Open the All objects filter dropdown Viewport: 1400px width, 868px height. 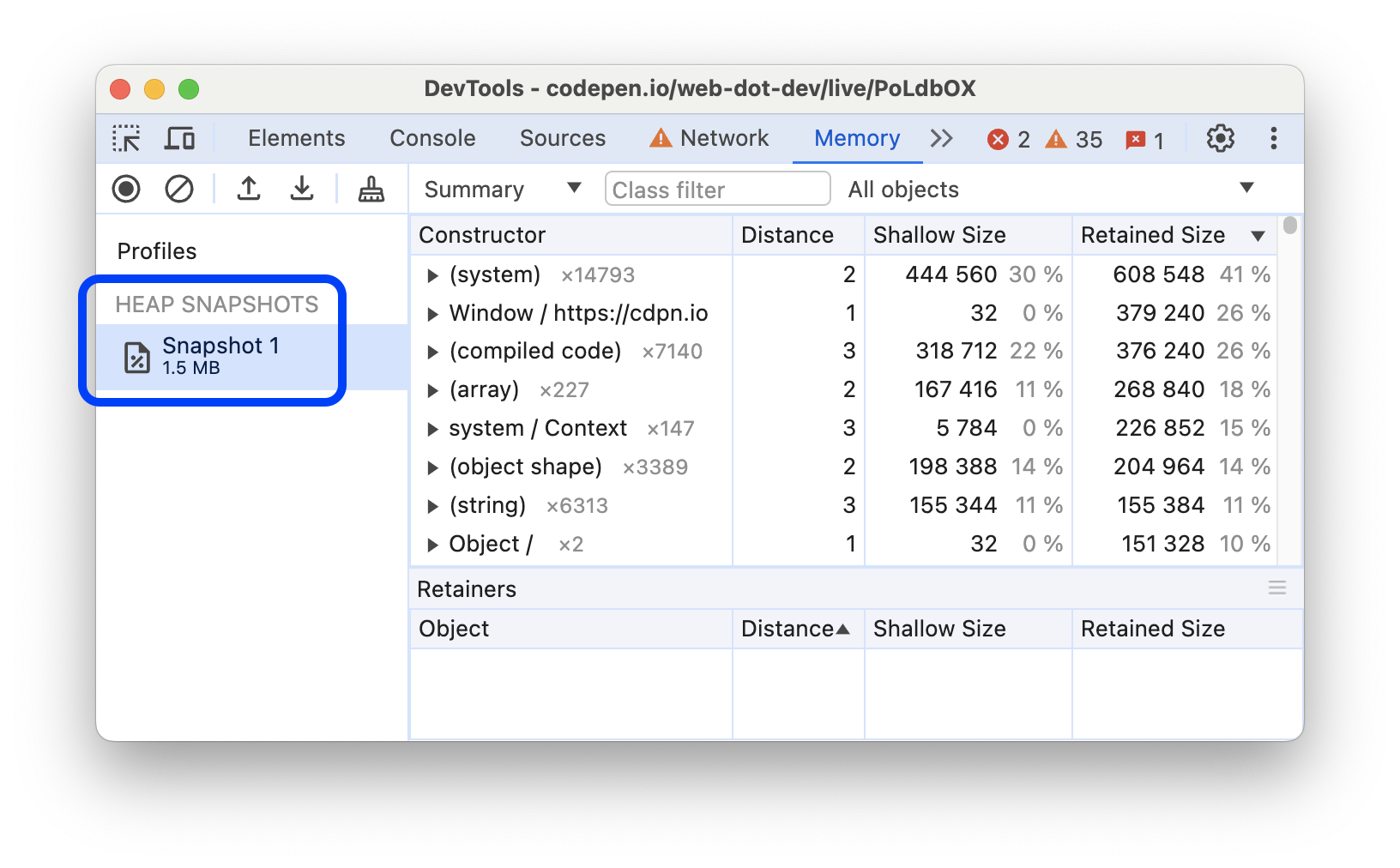[x=1048, y=189]
